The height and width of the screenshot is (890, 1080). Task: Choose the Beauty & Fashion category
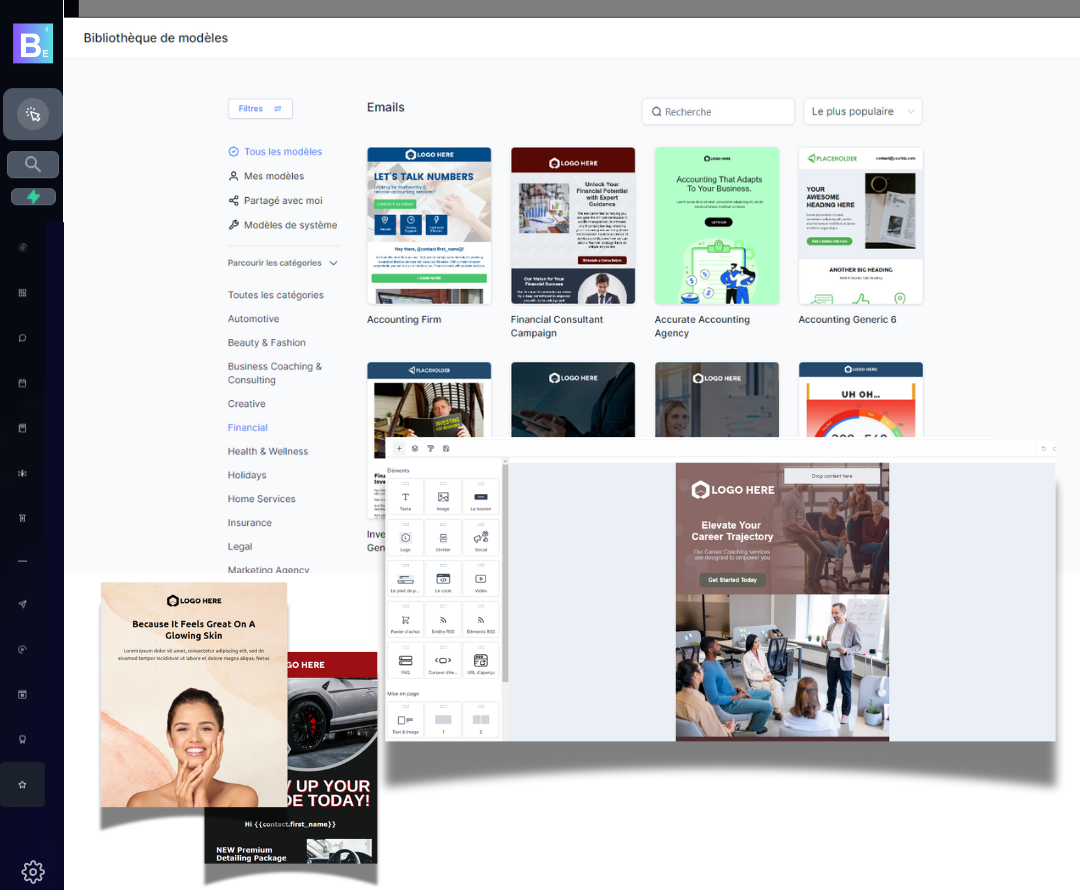[x=267, y=342]
